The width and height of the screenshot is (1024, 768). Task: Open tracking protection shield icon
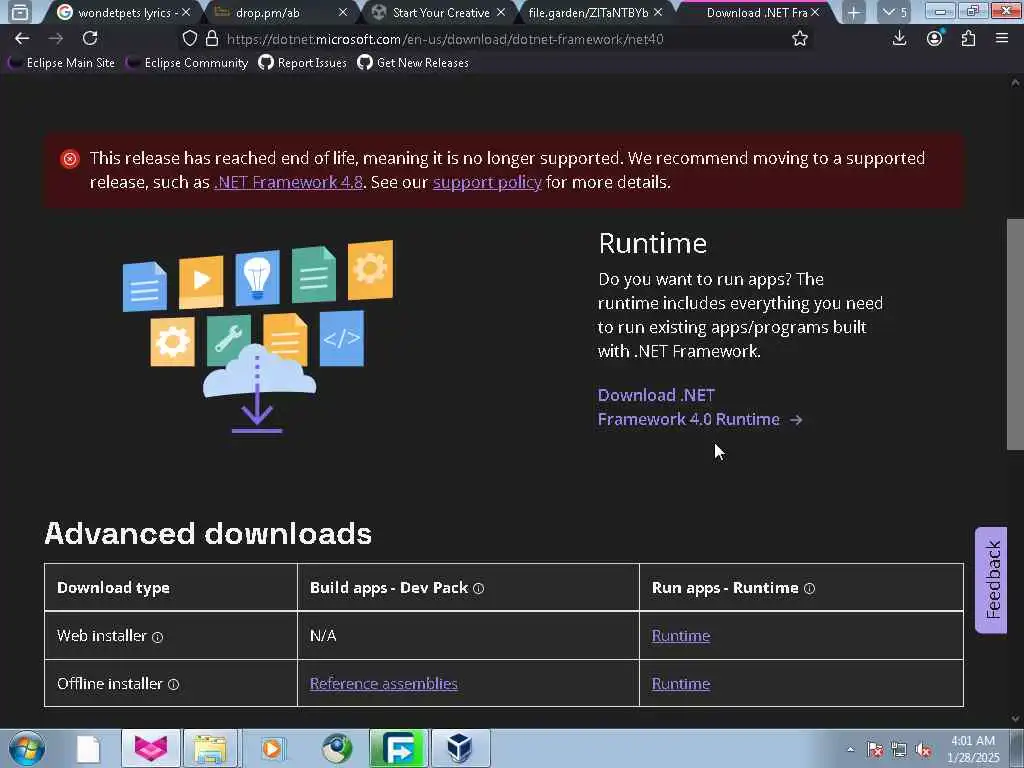coord(189,39)
